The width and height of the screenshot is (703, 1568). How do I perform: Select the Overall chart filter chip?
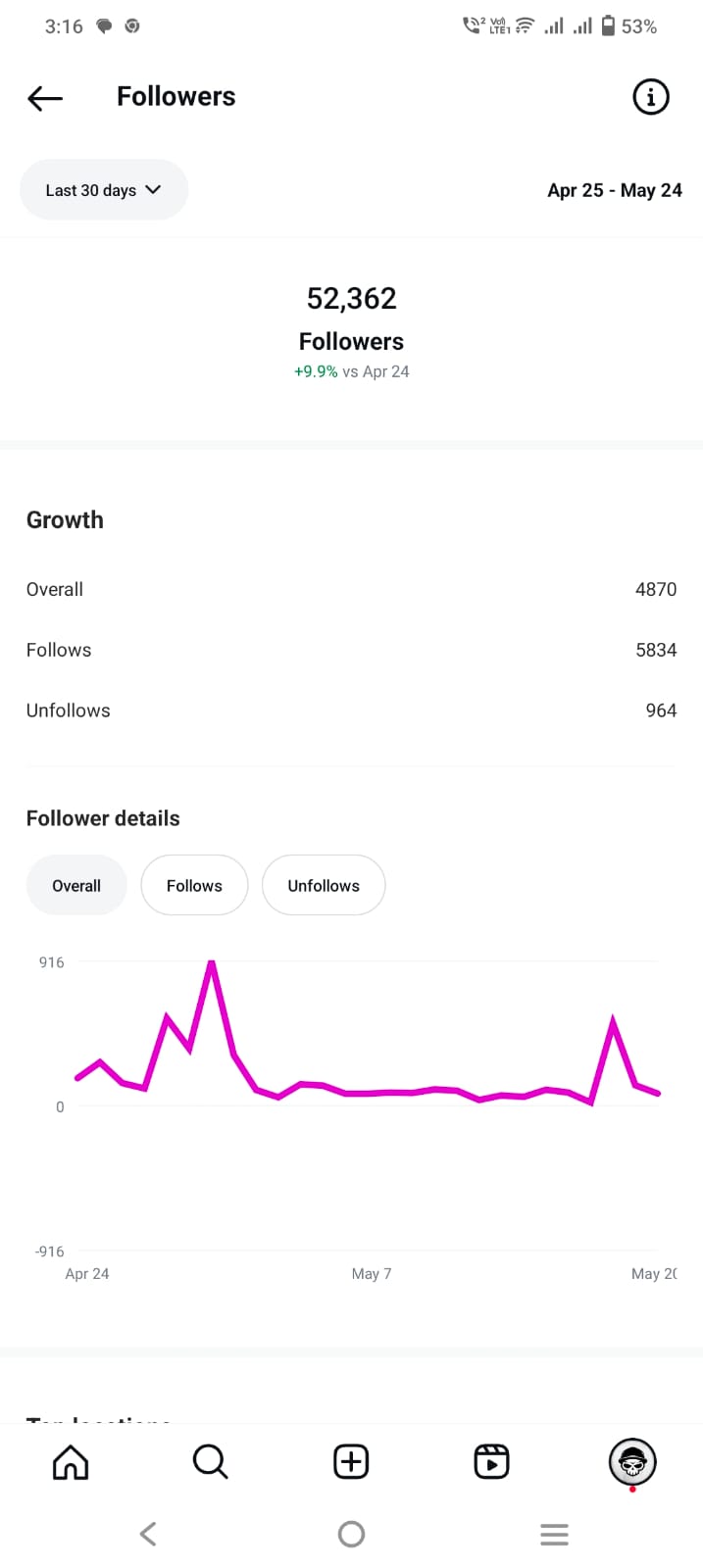point(76,885)
